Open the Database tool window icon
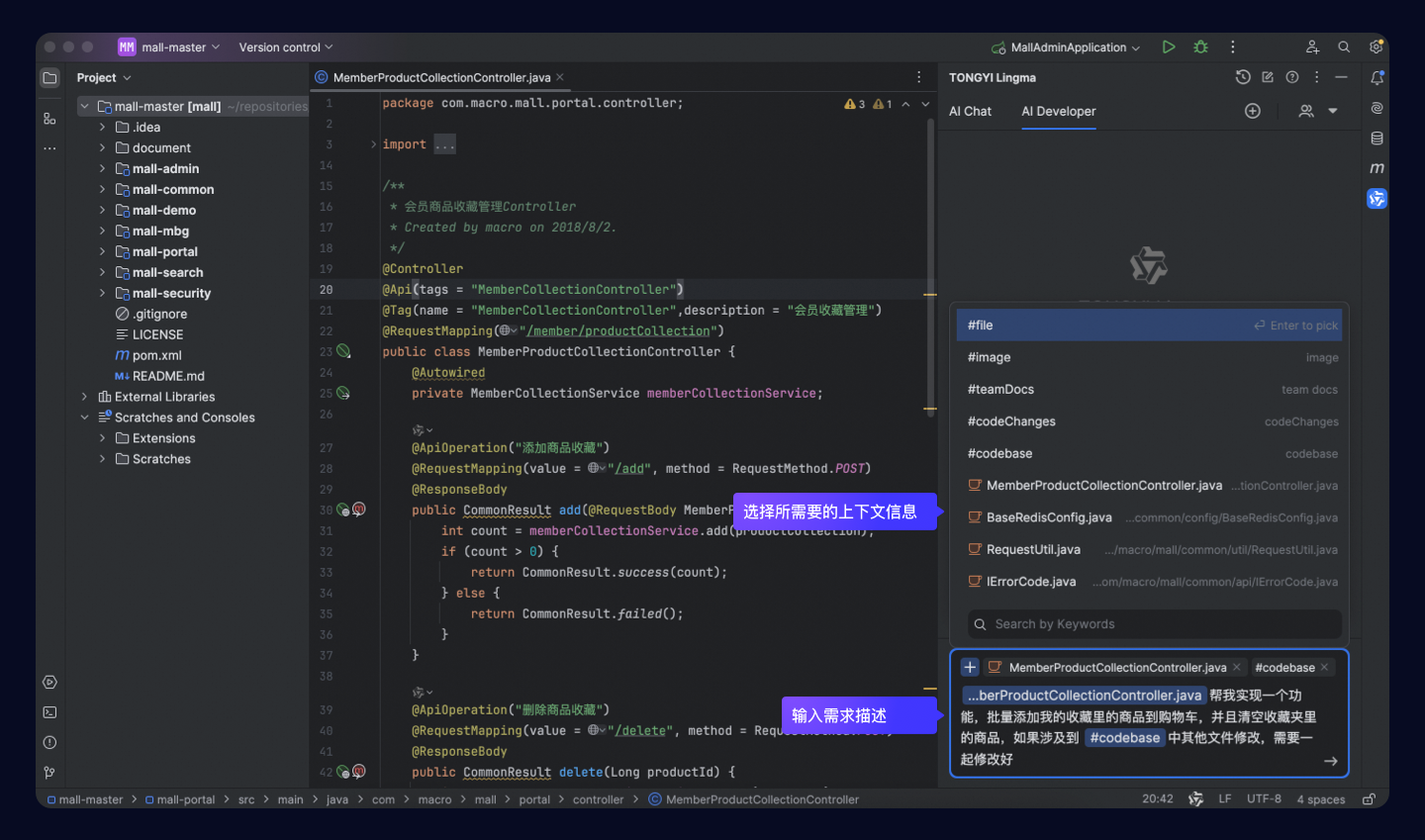 pyautogui.click(x=1377, y=139)
